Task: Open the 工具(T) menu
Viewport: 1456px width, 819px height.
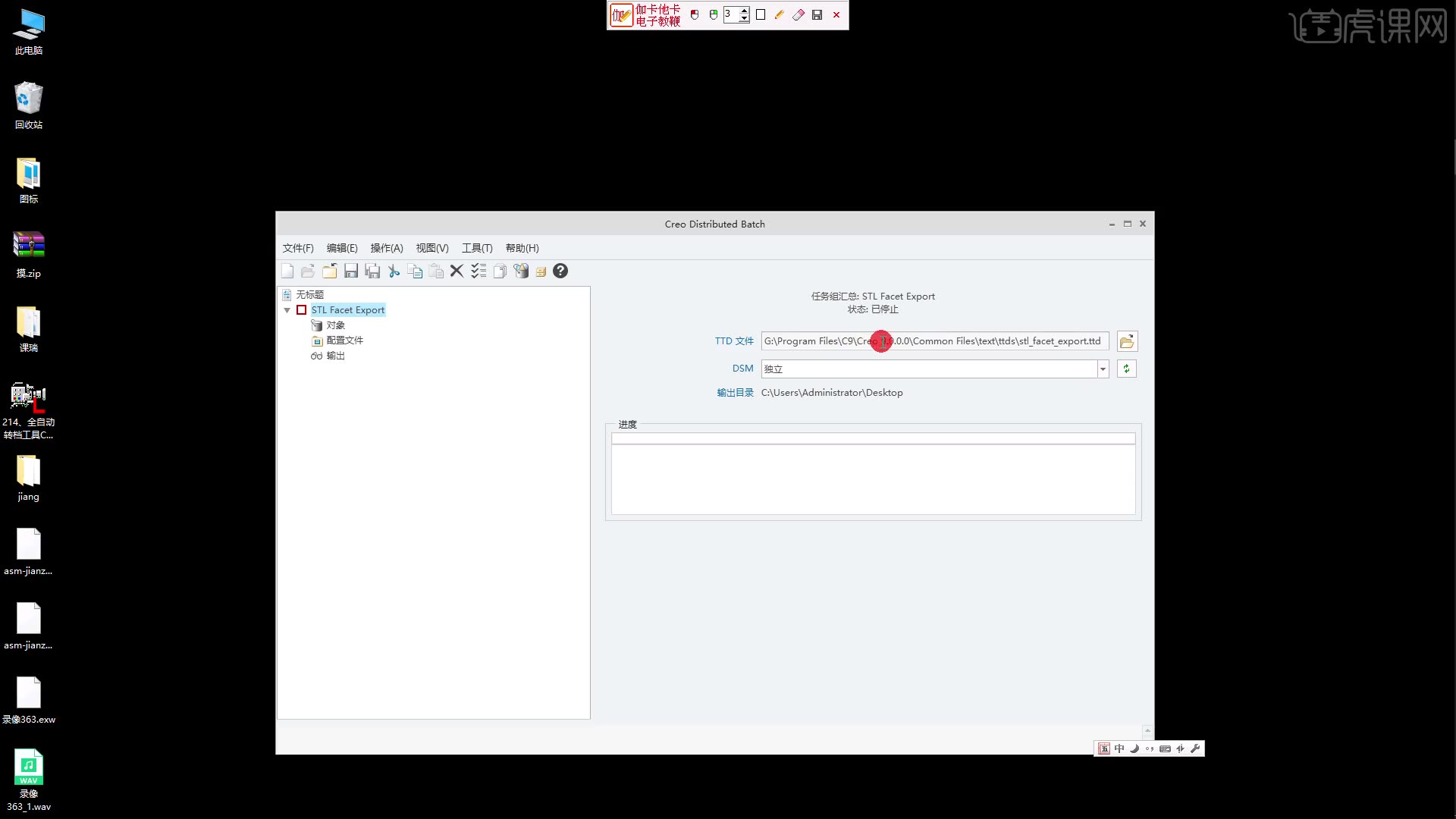Action: click(x=477, y=248)
